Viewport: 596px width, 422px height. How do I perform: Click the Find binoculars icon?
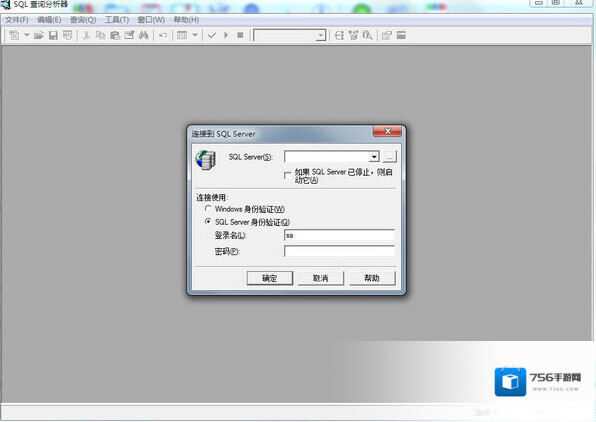pyautogui.click(x=143, y=35)
